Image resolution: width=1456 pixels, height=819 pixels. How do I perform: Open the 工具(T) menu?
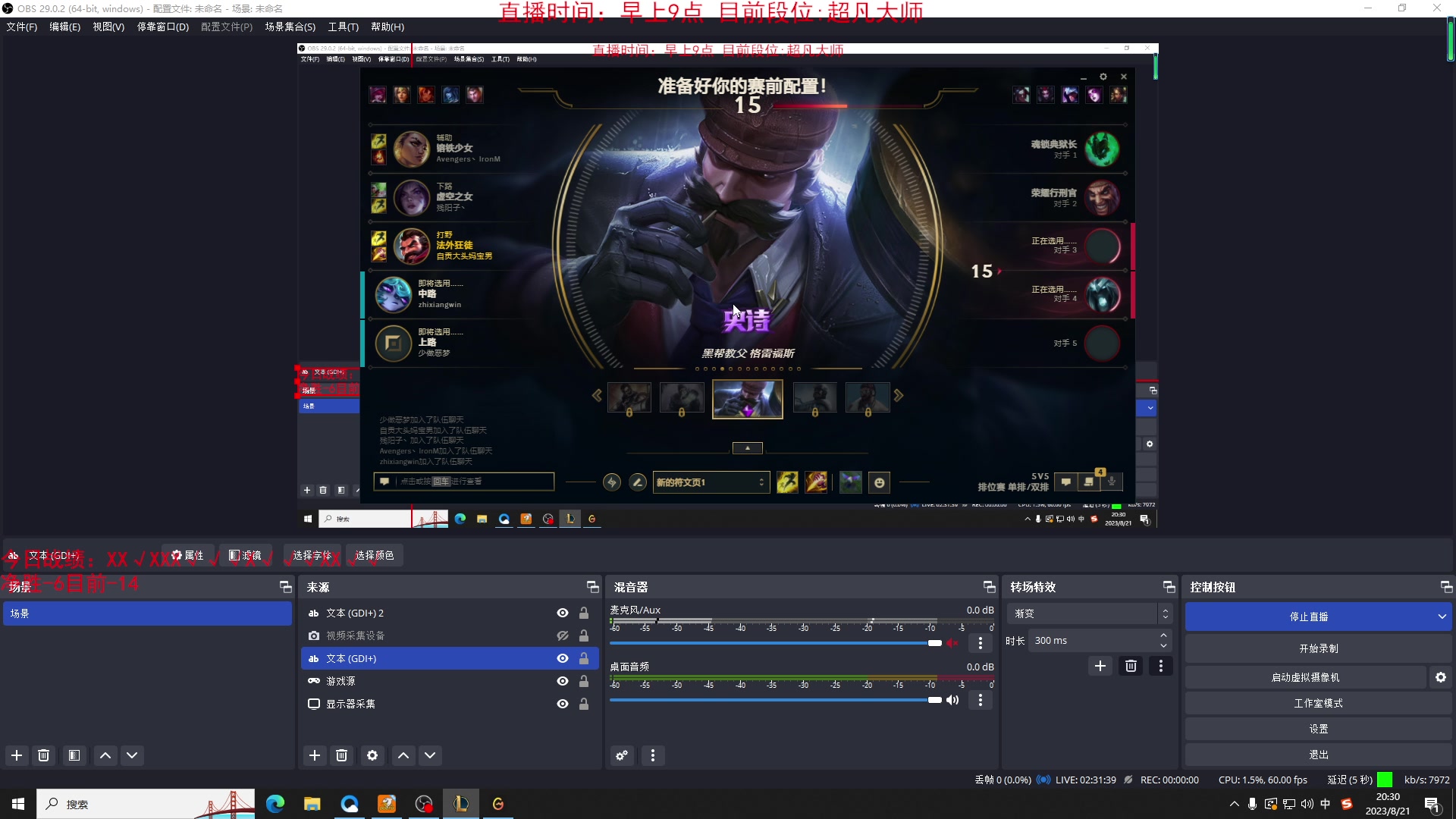click(x=344, y=27)
